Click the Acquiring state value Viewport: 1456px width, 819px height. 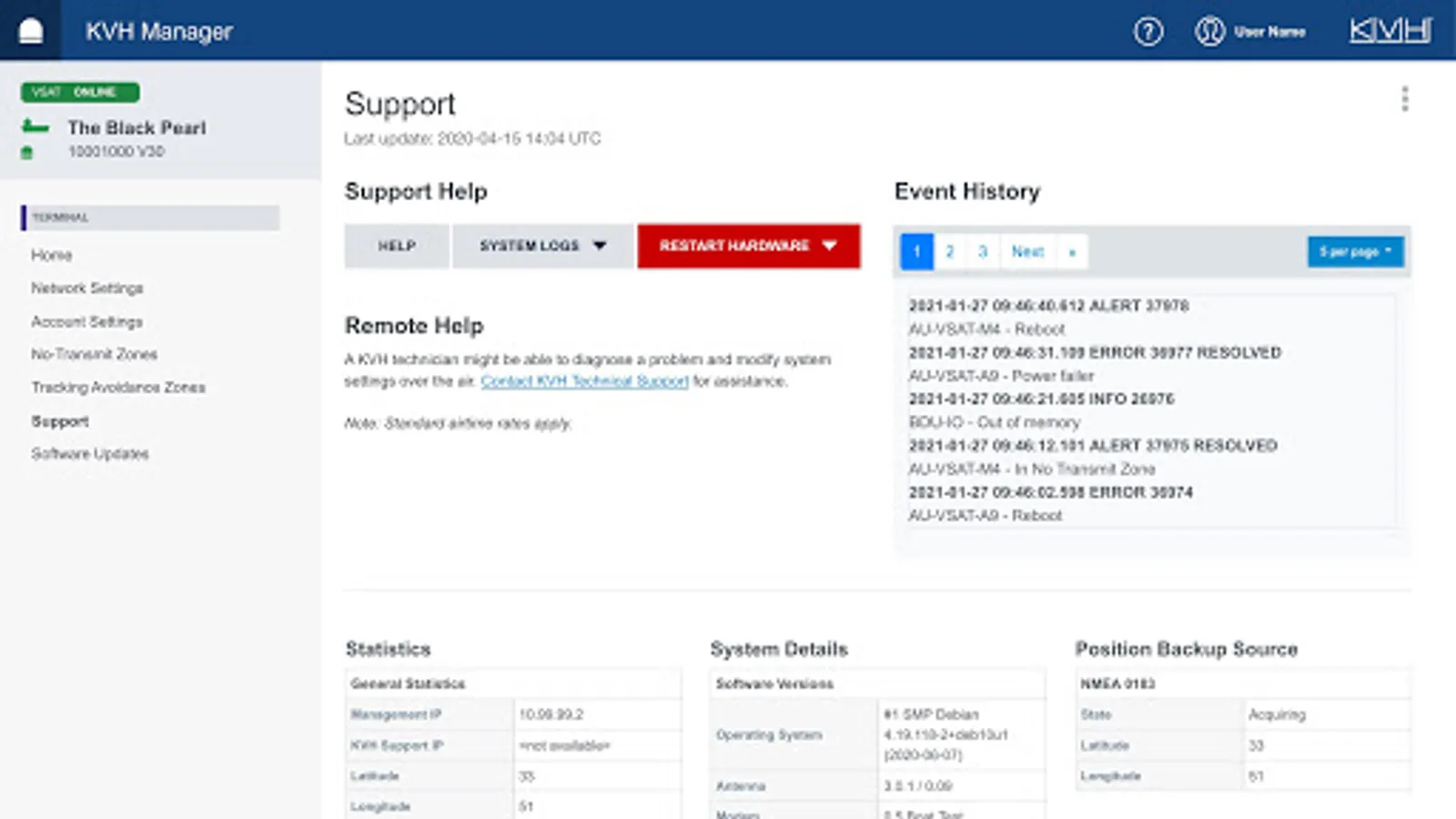(1277, 714)
